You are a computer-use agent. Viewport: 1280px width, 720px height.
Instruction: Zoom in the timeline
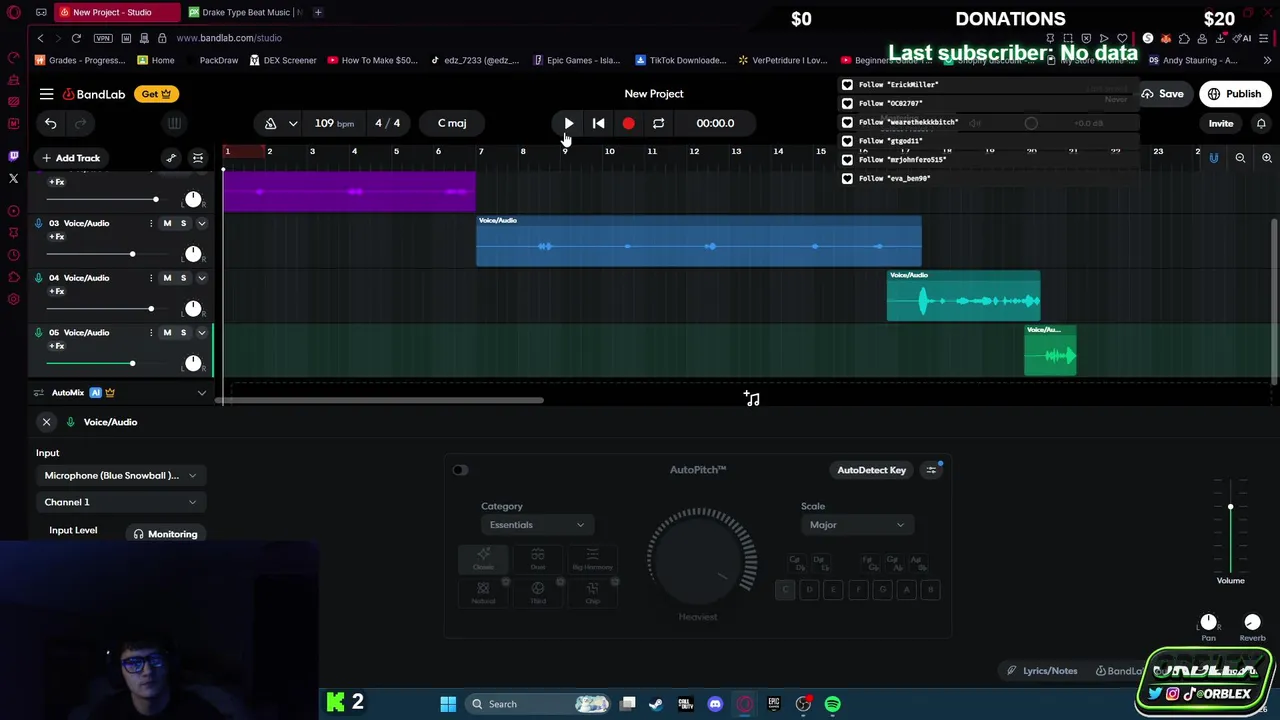(x=1266, y=158)
